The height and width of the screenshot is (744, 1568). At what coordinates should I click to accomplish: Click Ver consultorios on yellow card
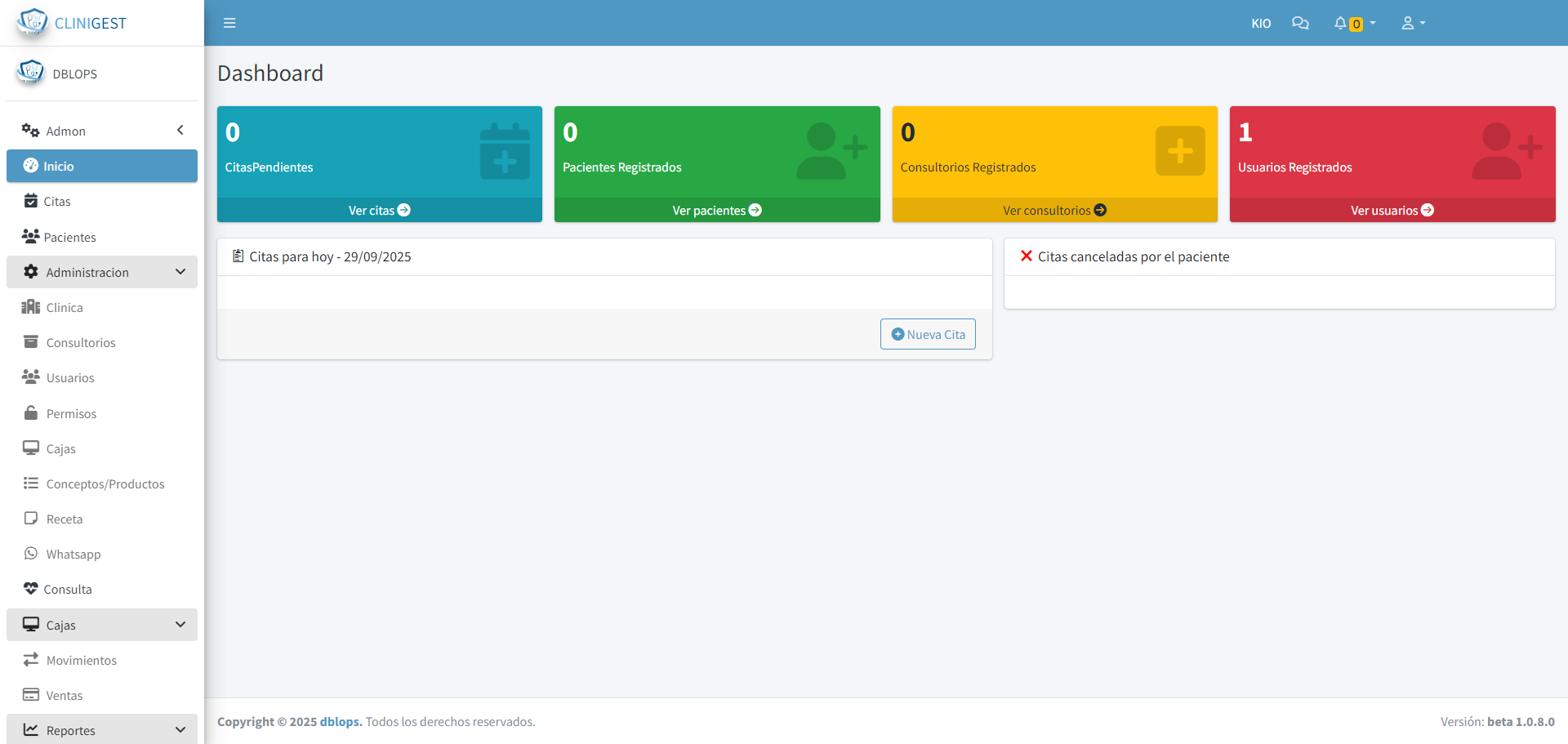(x=1054, y=211)
